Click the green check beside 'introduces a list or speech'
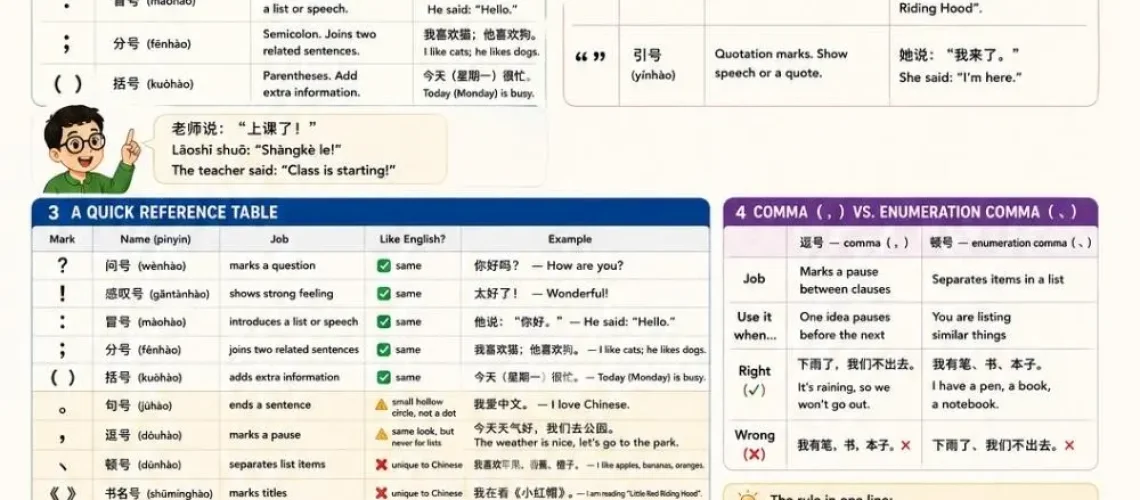This screenshot has height=500, width=1140. (x=384, y=321)
